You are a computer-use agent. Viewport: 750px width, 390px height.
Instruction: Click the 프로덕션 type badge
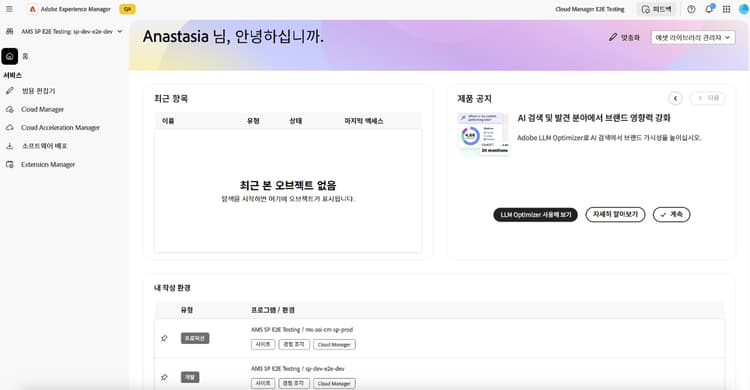(195, 338)
